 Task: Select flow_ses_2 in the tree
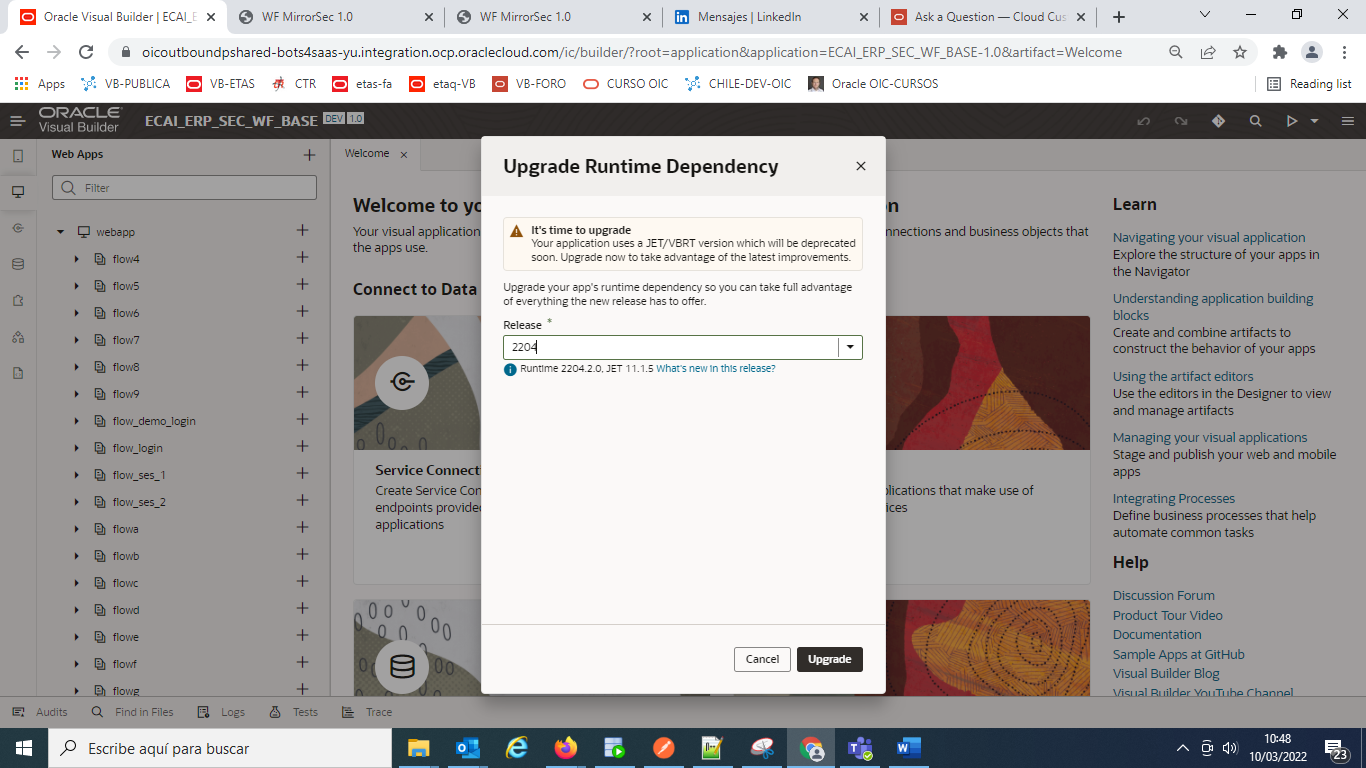click(x=139, y=502)
